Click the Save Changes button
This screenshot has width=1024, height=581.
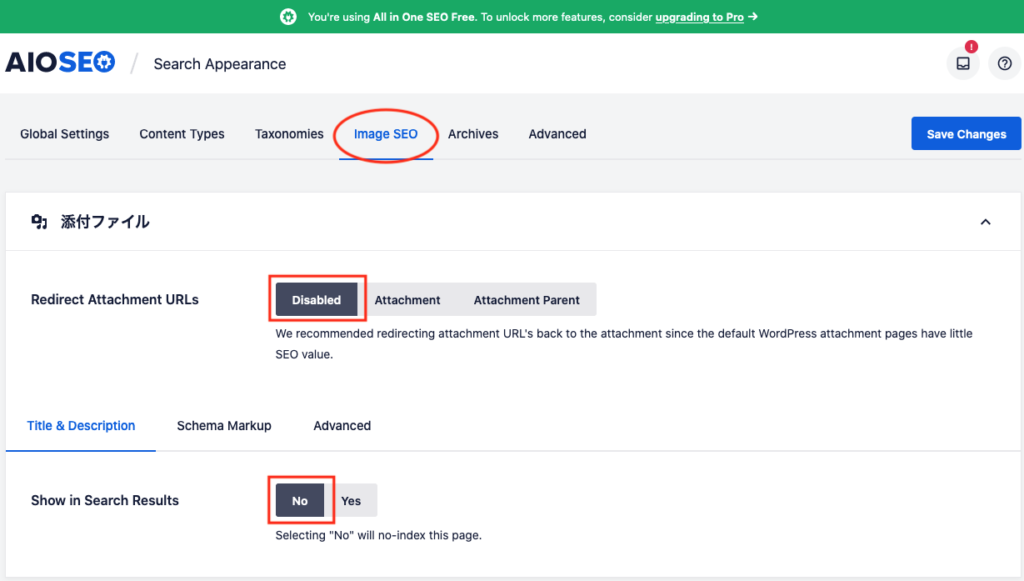(x=965, y=134)
